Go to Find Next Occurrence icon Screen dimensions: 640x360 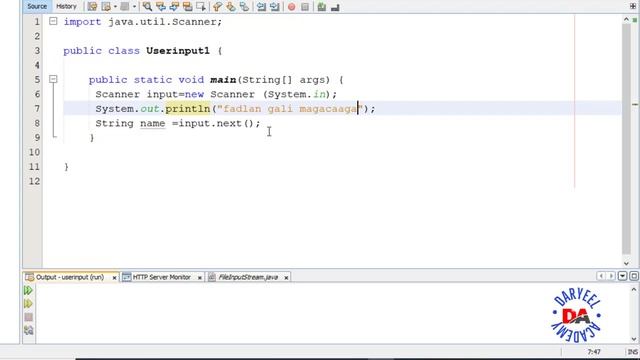point(174,7)
